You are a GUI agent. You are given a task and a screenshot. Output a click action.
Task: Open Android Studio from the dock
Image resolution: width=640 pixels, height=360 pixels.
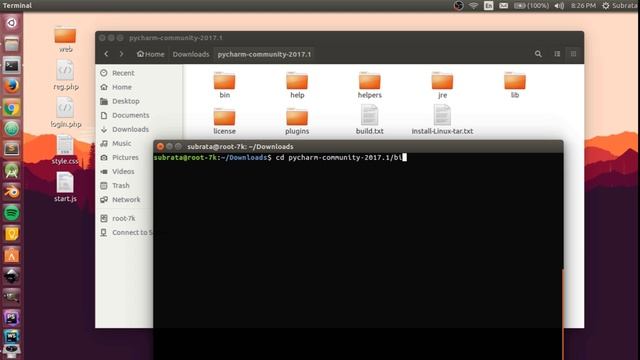(11, 171)
